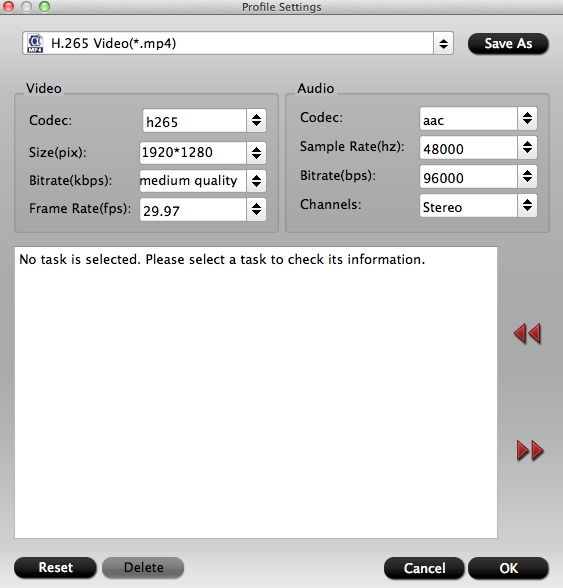Click the red double right arrow icon
The width and height of the screenshot is (563, 588).
(530, 450)
